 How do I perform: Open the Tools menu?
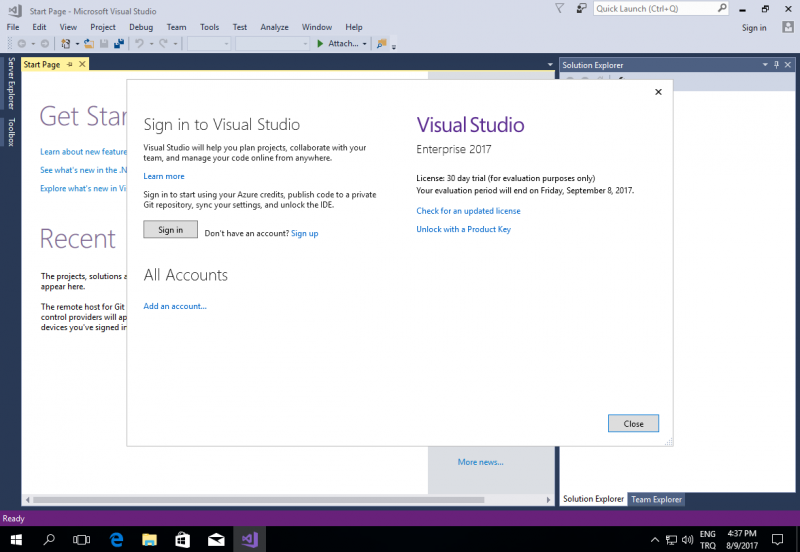pos(209,27)
